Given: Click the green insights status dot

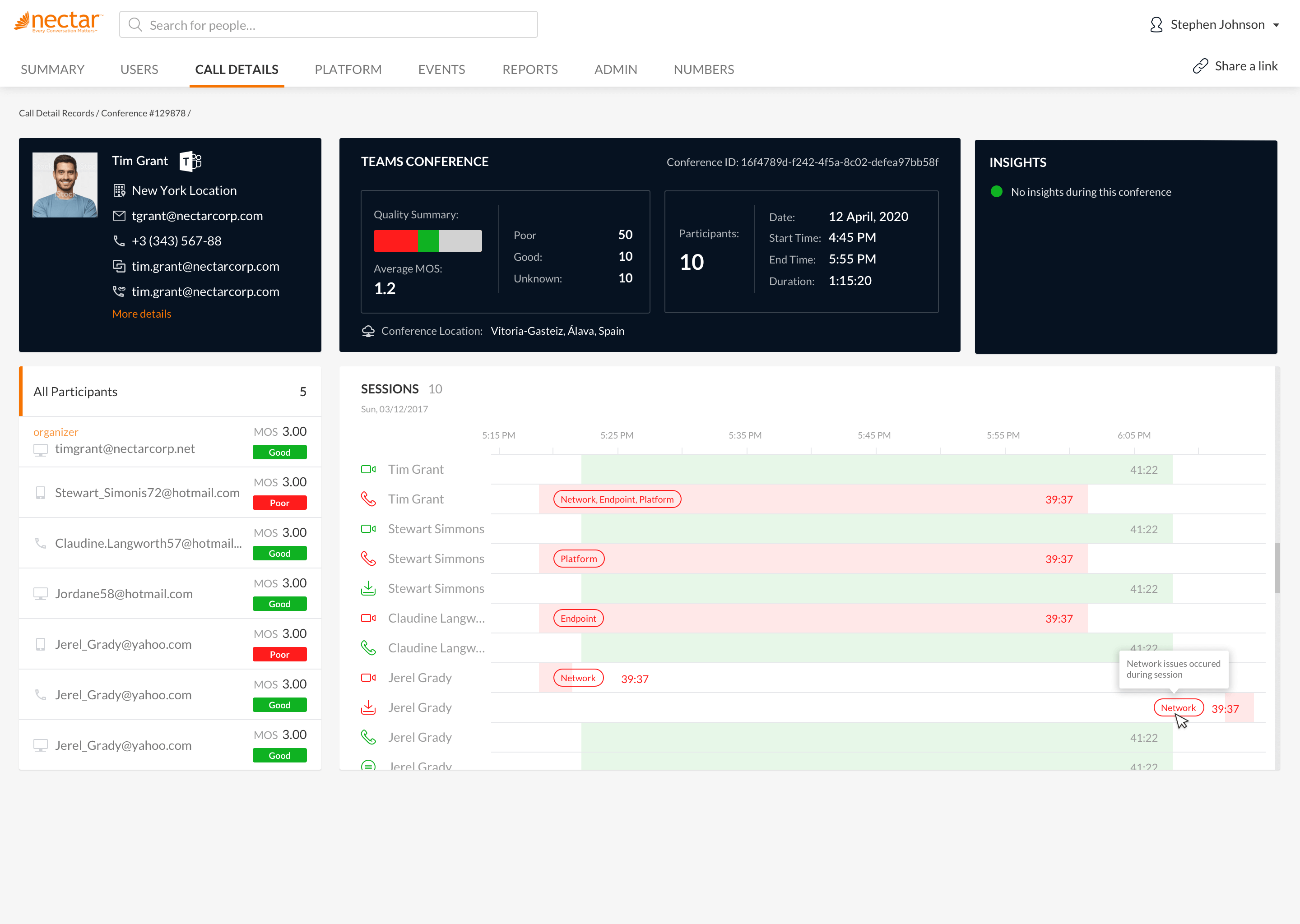Looking at the screenshot, I should [x=996, y=192].
